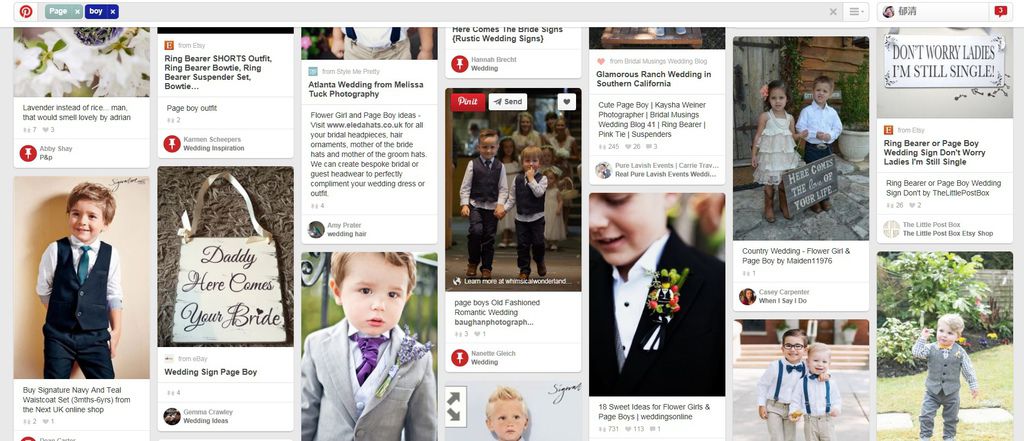
Task: Click the red Pin it button
Action: point(468,101)
